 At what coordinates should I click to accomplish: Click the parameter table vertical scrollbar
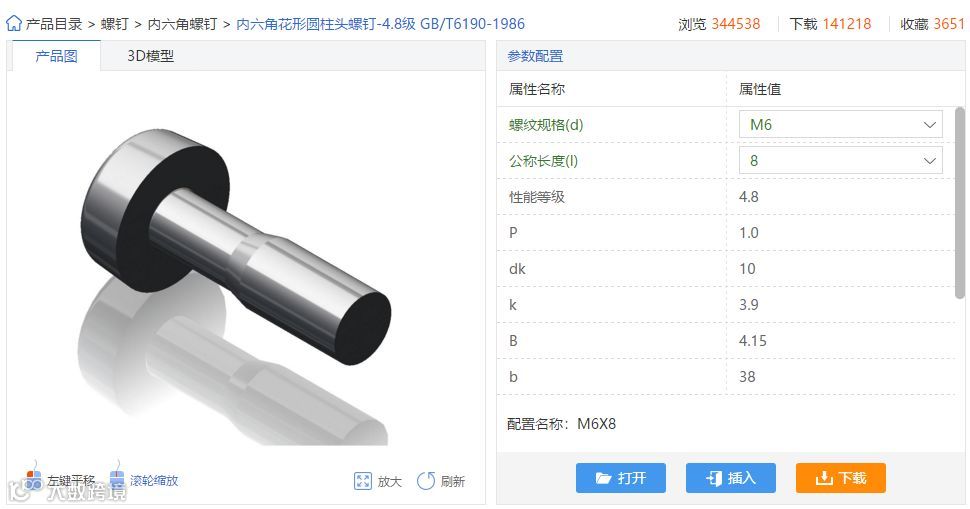click(959, 203)
